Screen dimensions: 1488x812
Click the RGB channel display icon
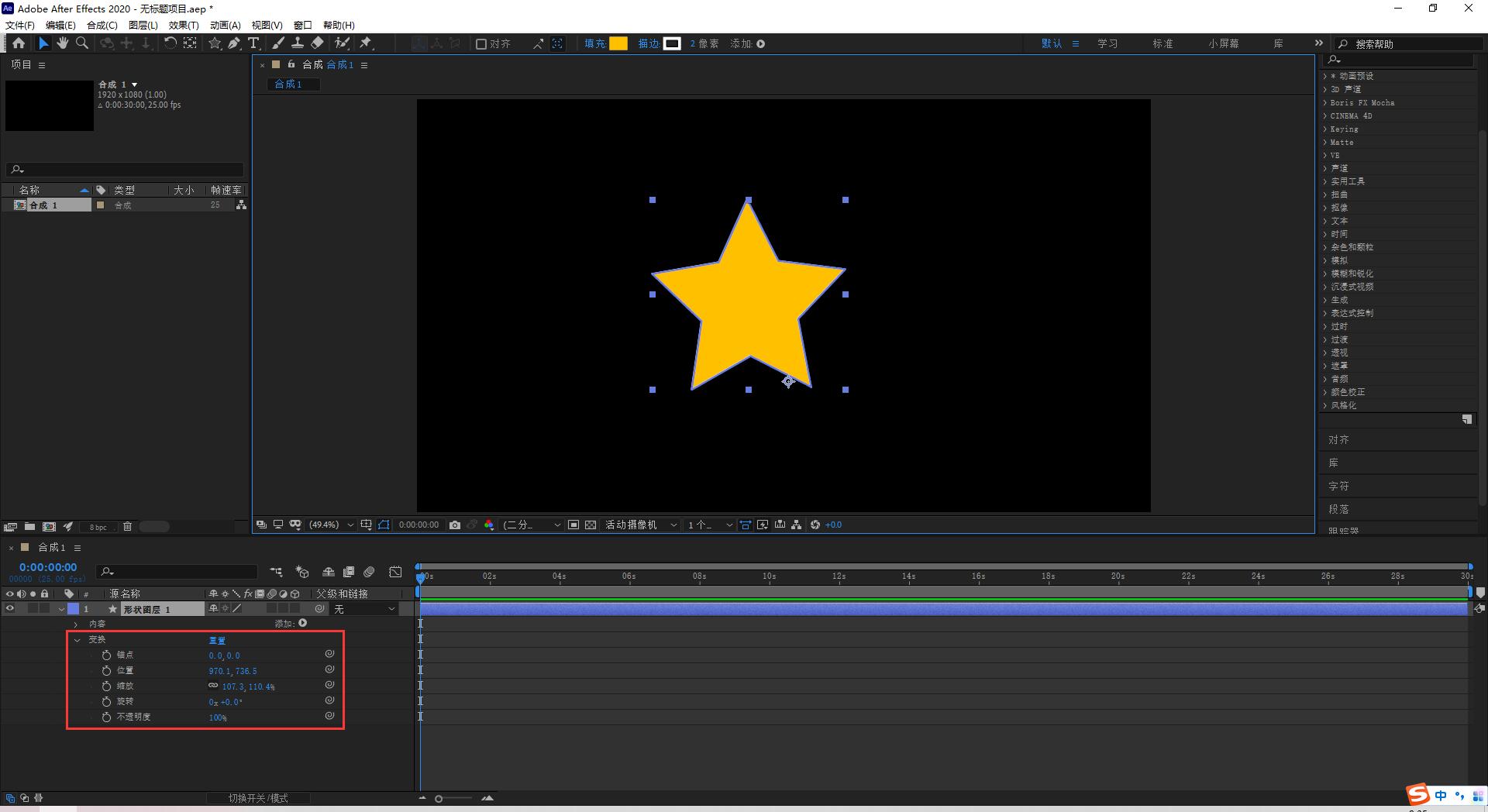click(x=489, y=525)
